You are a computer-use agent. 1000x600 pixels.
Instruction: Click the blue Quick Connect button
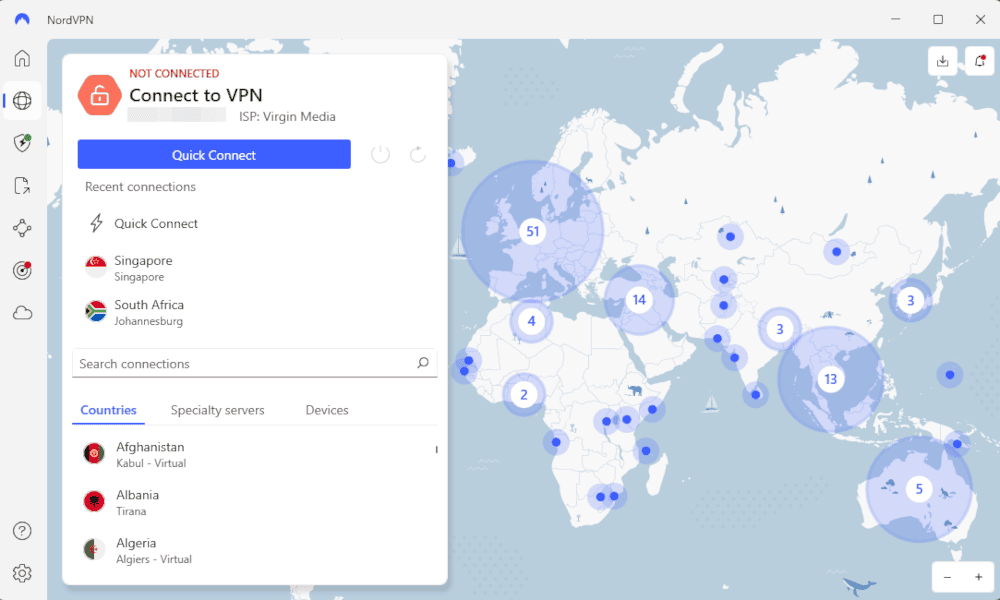tap(214, 154)
